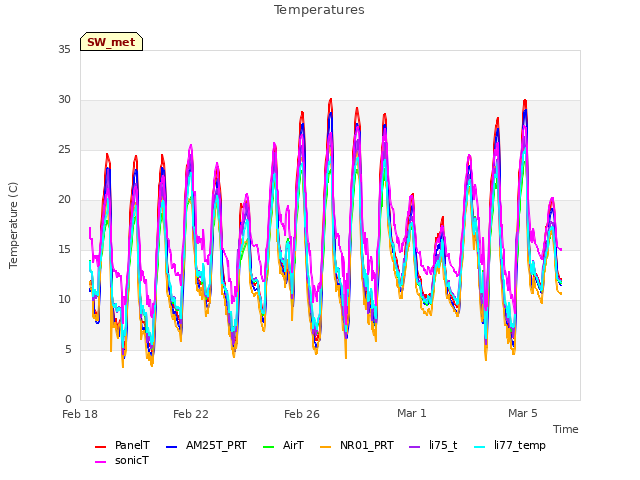640x480 pixels.
Task: Select the AirT legend label
Action: click(293, 445)
